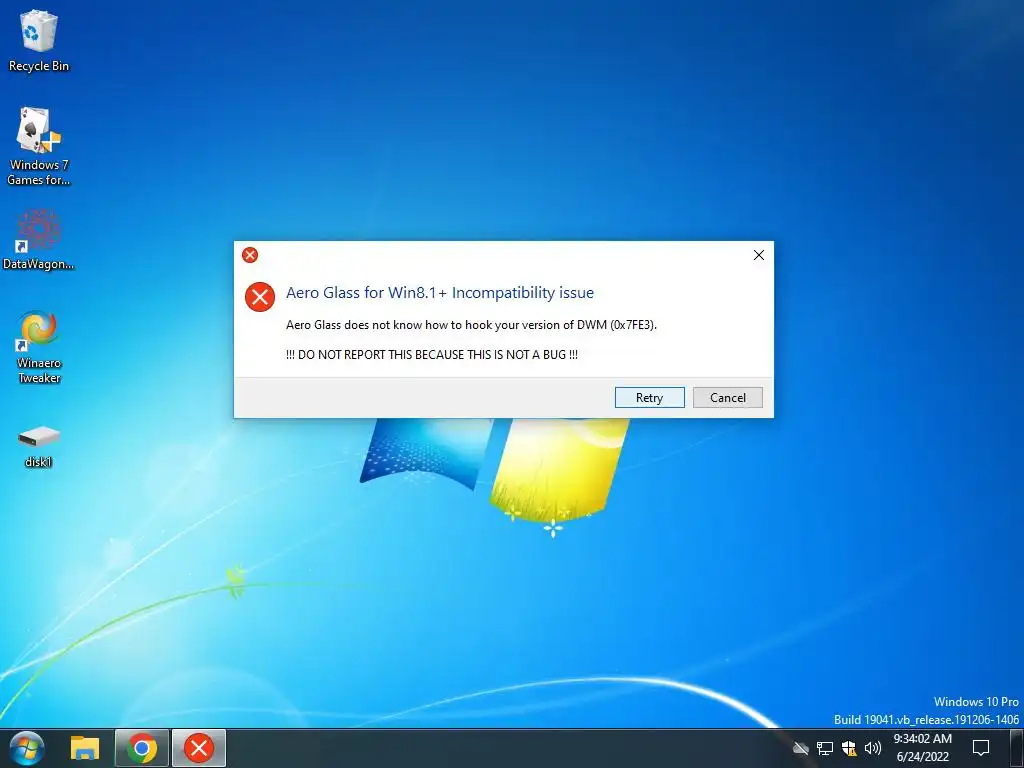Select the Windows 7 Games desktop icon

pyautogui.click(x=39, y=146)
